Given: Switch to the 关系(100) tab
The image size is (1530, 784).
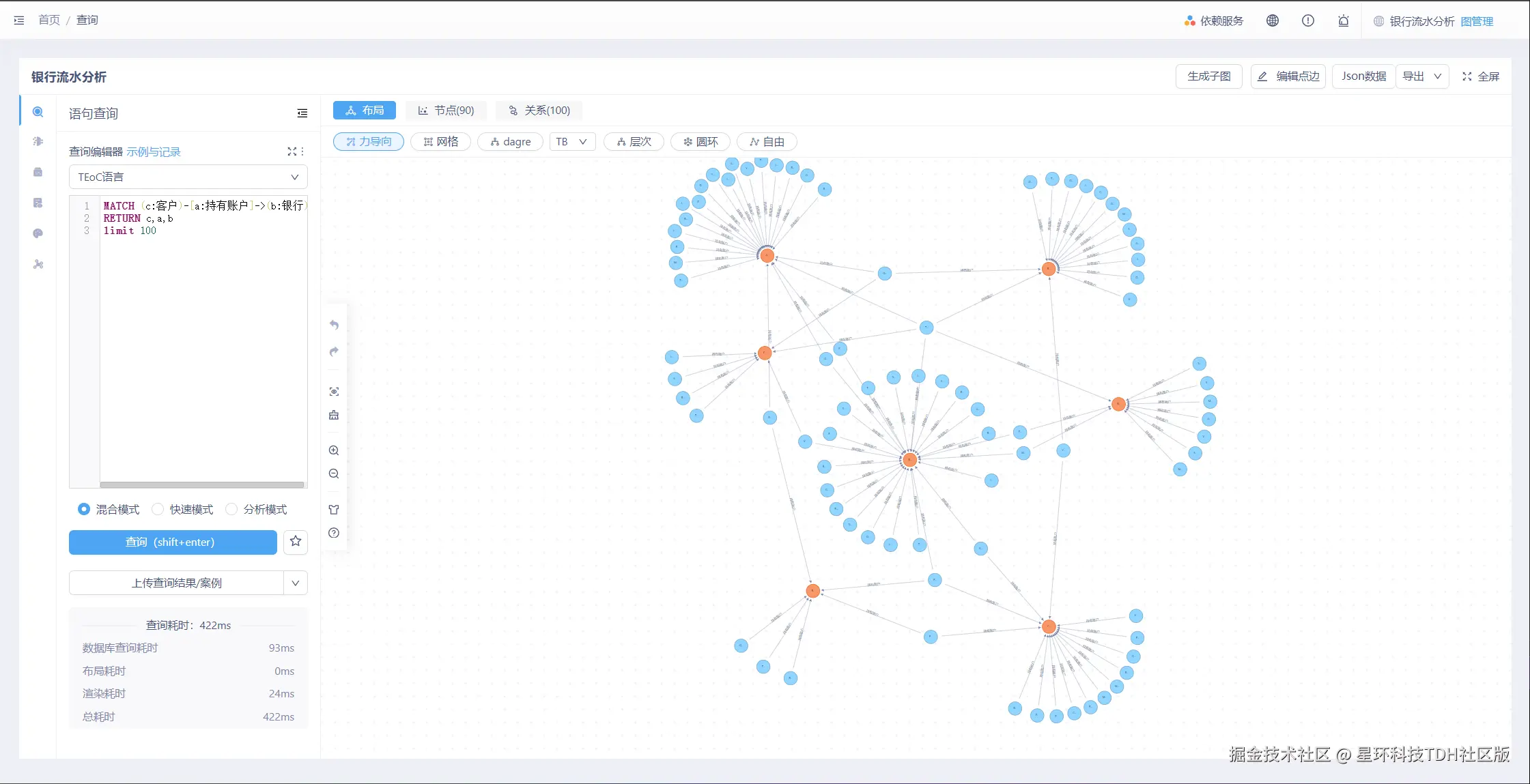Looking at the screenshot, I should click(539, 110).
